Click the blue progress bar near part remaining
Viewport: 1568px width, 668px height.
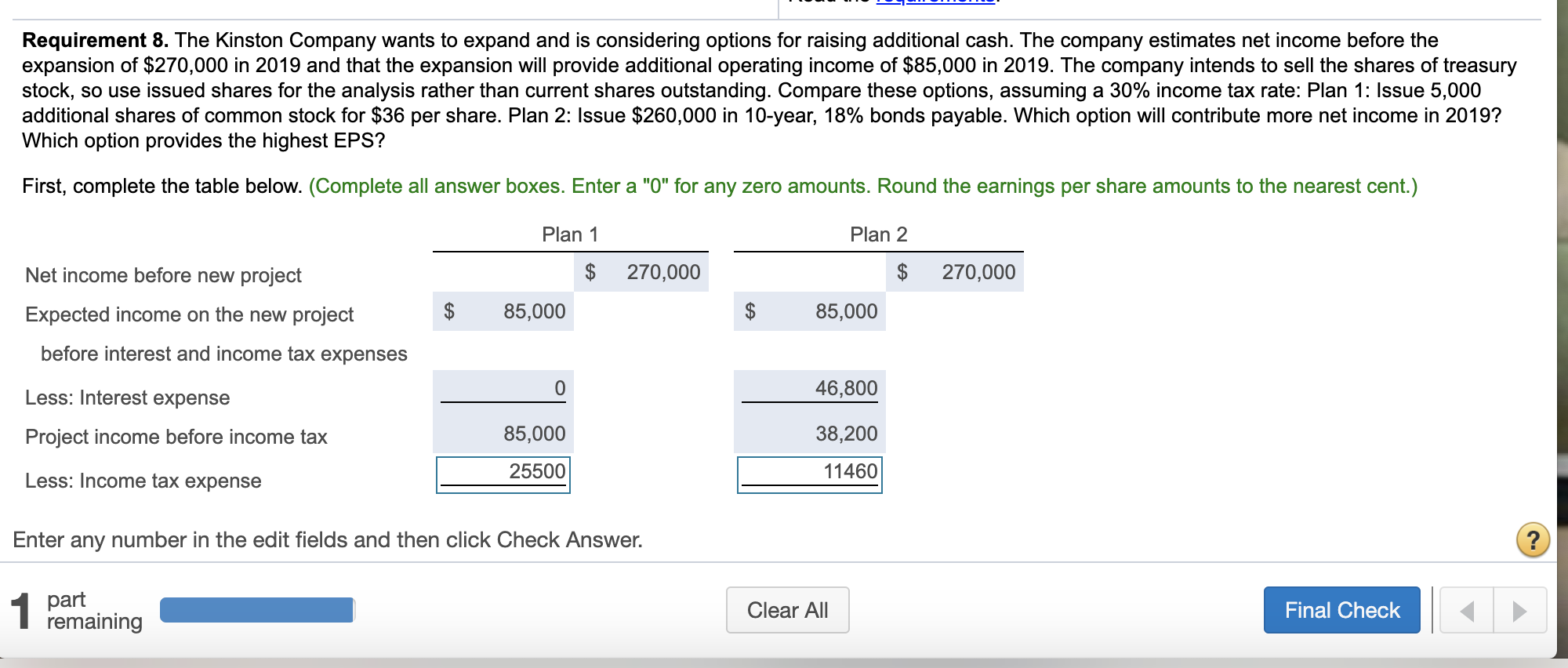pyautogui.click(x=256, y=610)
